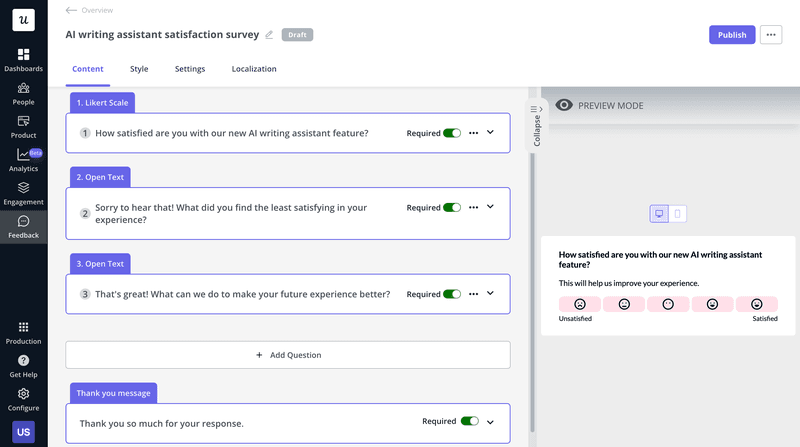Open Analytics beta section

pos(23,160)
